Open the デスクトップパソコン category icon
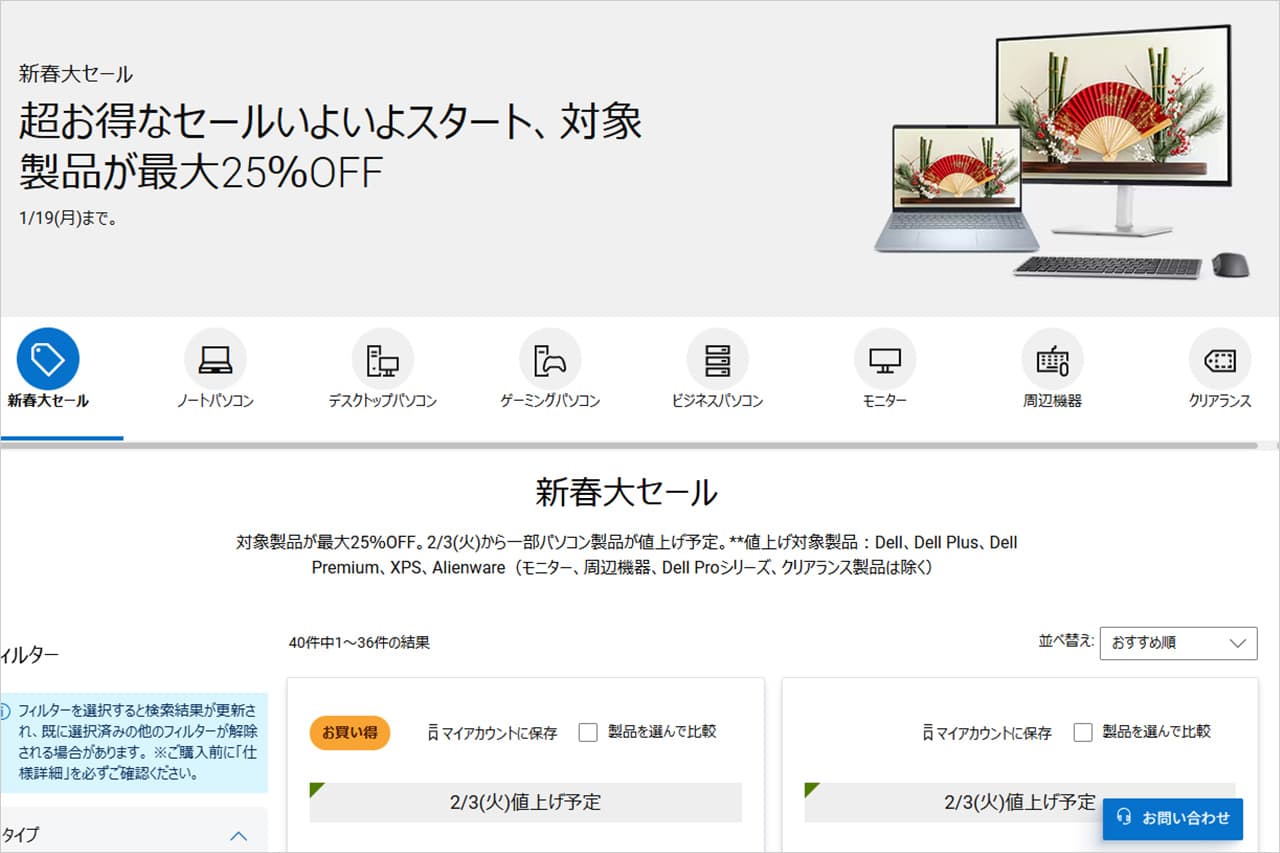The image size is (1280, 853). point(383,359)
